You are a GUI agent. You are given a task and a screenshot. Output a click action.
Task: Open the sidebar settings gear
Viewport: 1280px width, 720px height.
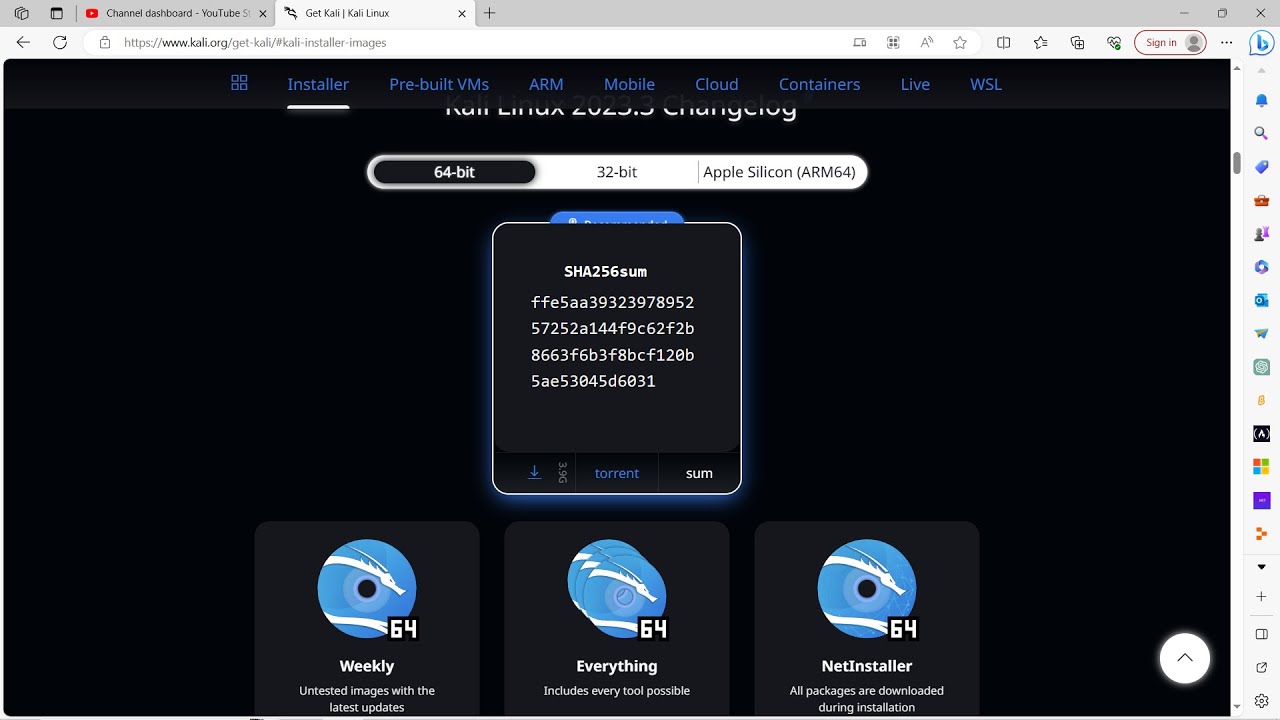coord(1261,700)
